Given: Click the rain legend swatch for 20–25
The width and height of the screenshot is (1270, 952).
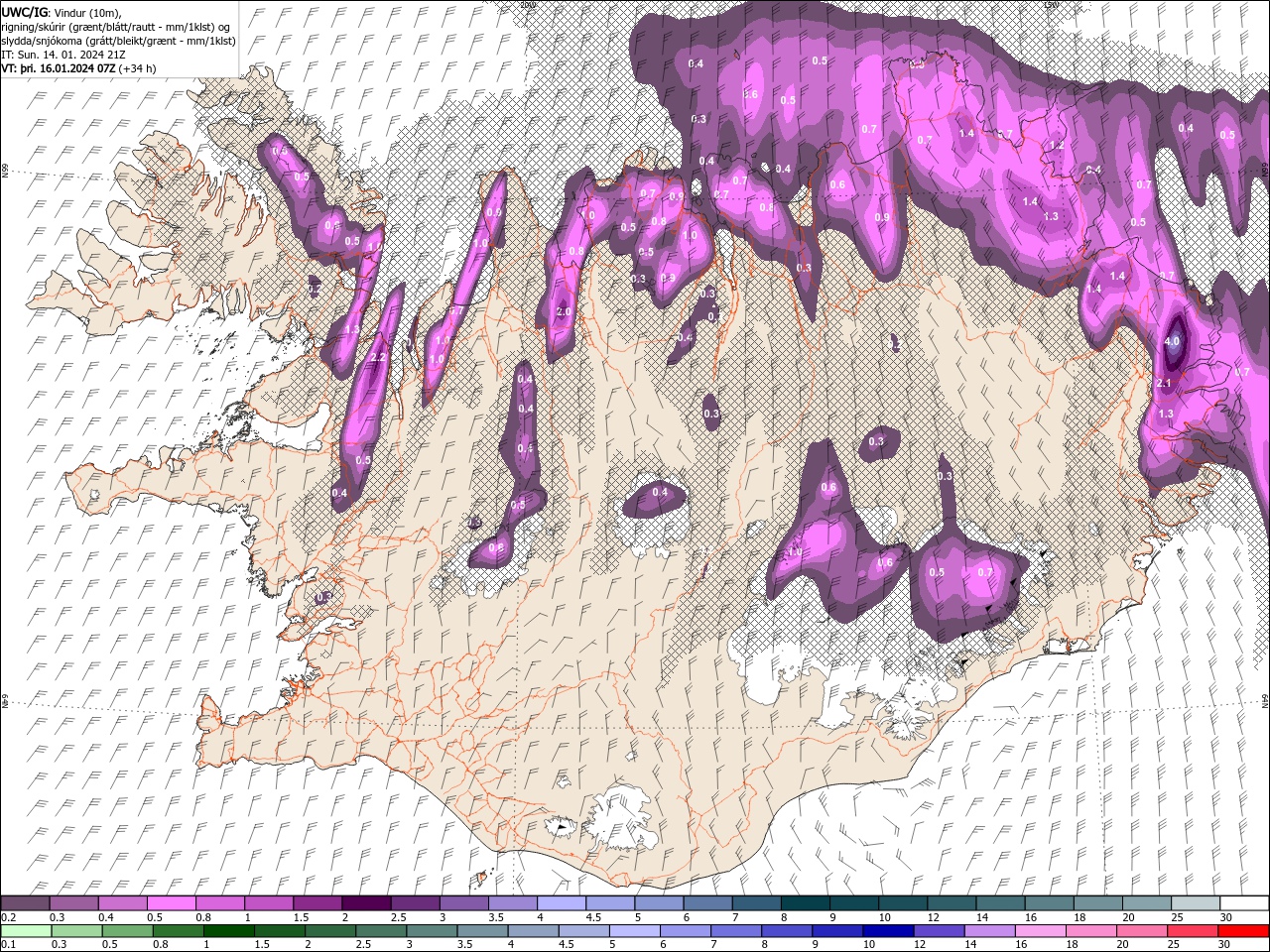Looking at the screenshot, I should click(x=1143, y=931).
